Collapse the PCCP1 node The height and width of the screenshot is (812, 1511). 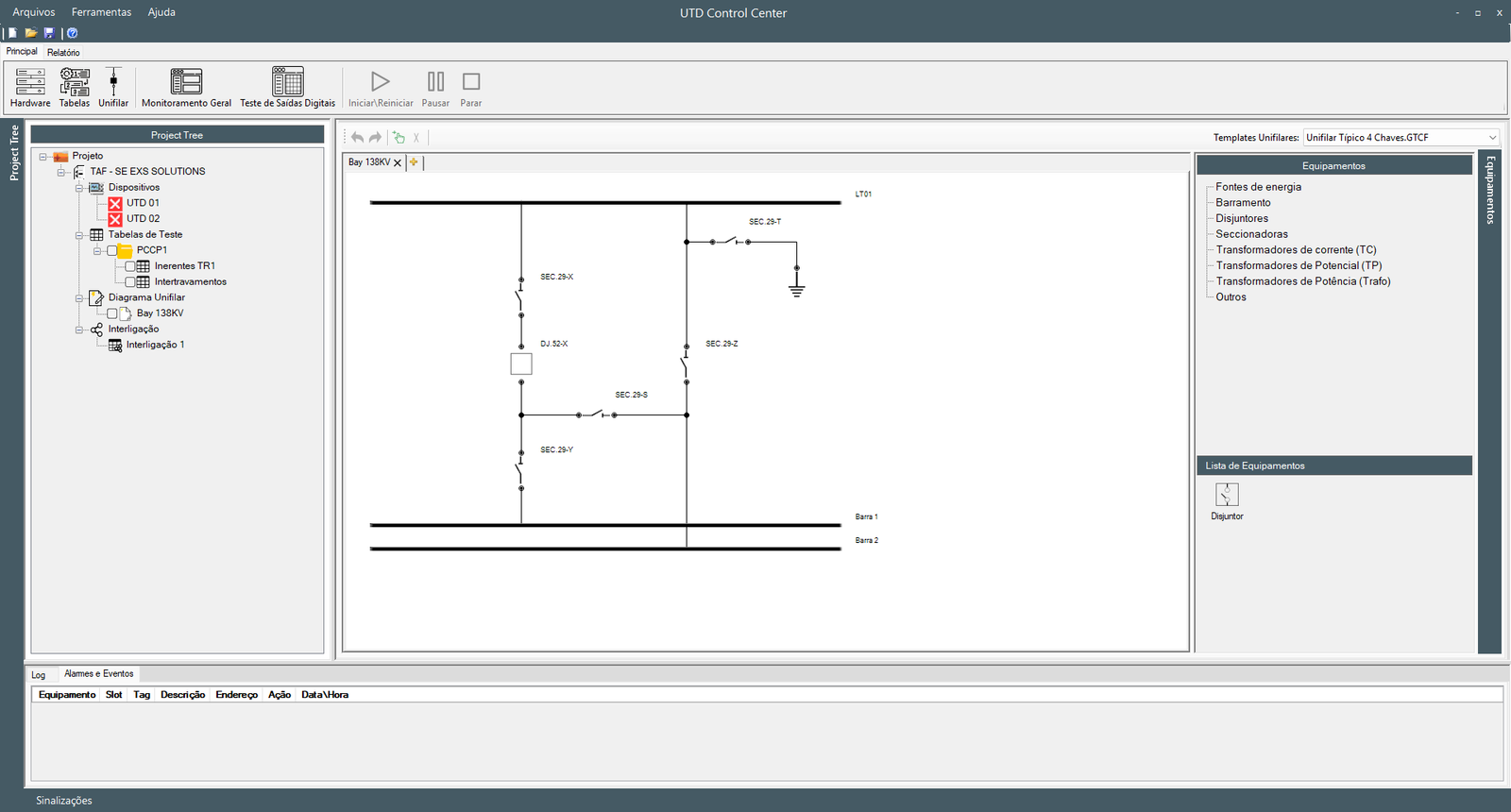[97, 251]
